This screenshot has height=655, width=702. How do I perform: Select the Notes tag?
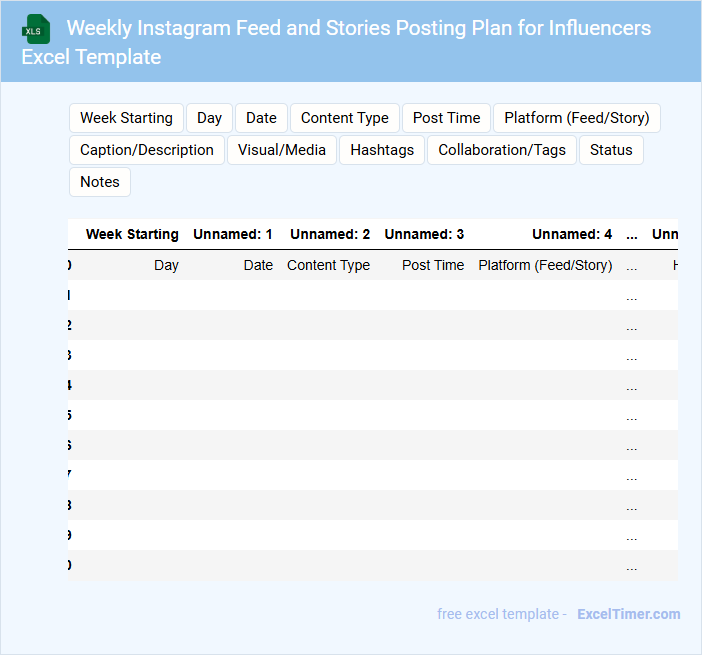pyautogui.click(x=100, y=182)
